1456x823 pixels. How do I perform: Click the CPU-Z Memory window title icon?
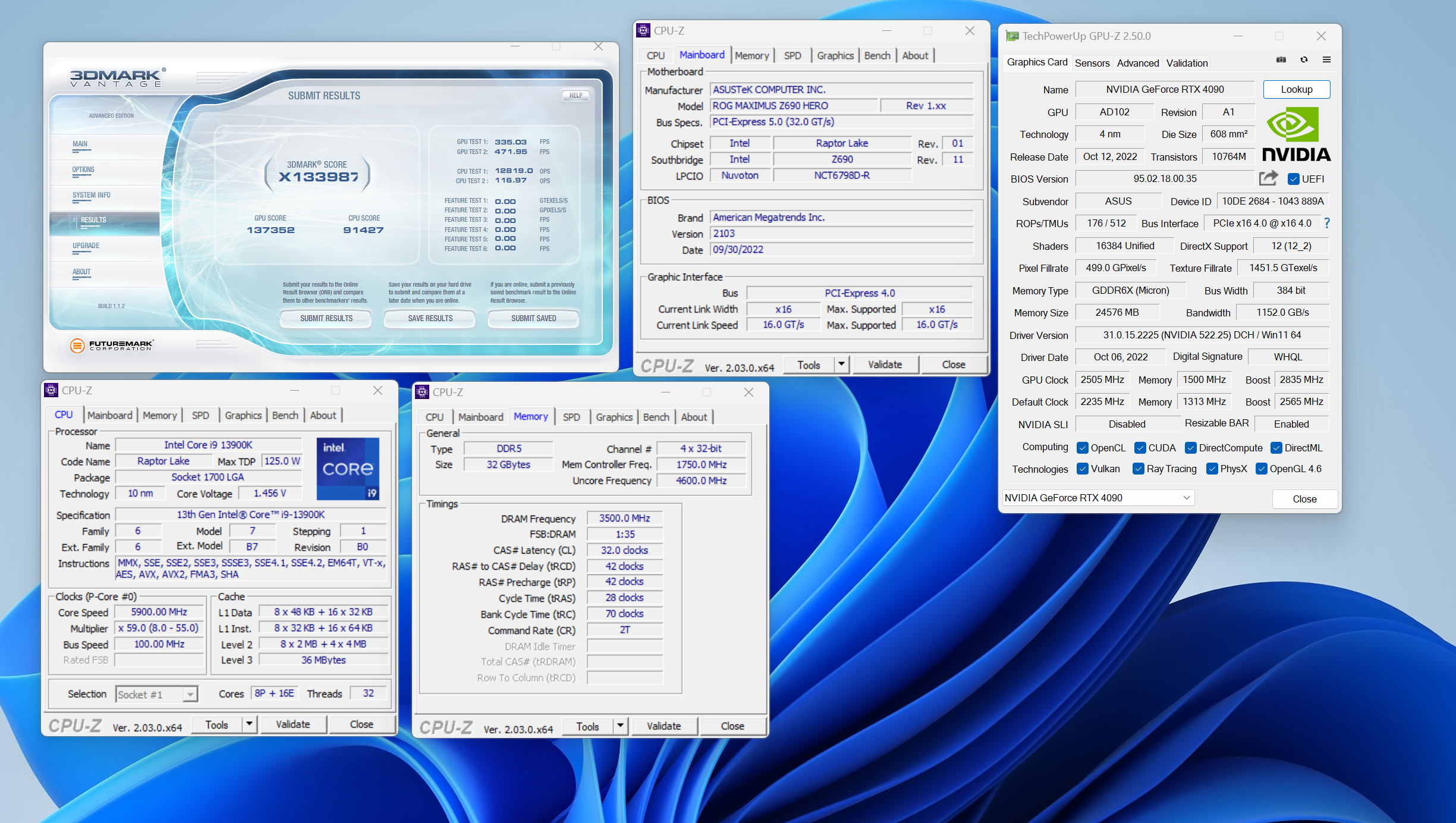click(422, 392)
